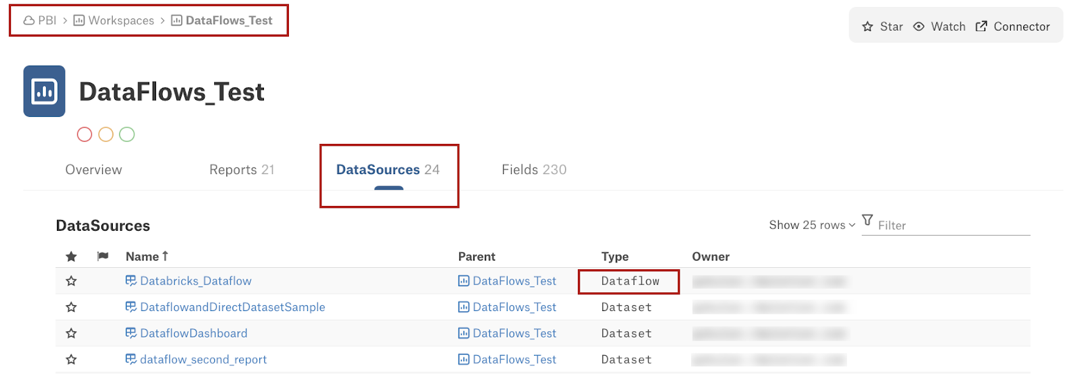Open Parent DataFlows_Test in DataflowandDirectDatasetSample row
The width and height of the screenshot is (1080, 374).
(x=515, y=307)
